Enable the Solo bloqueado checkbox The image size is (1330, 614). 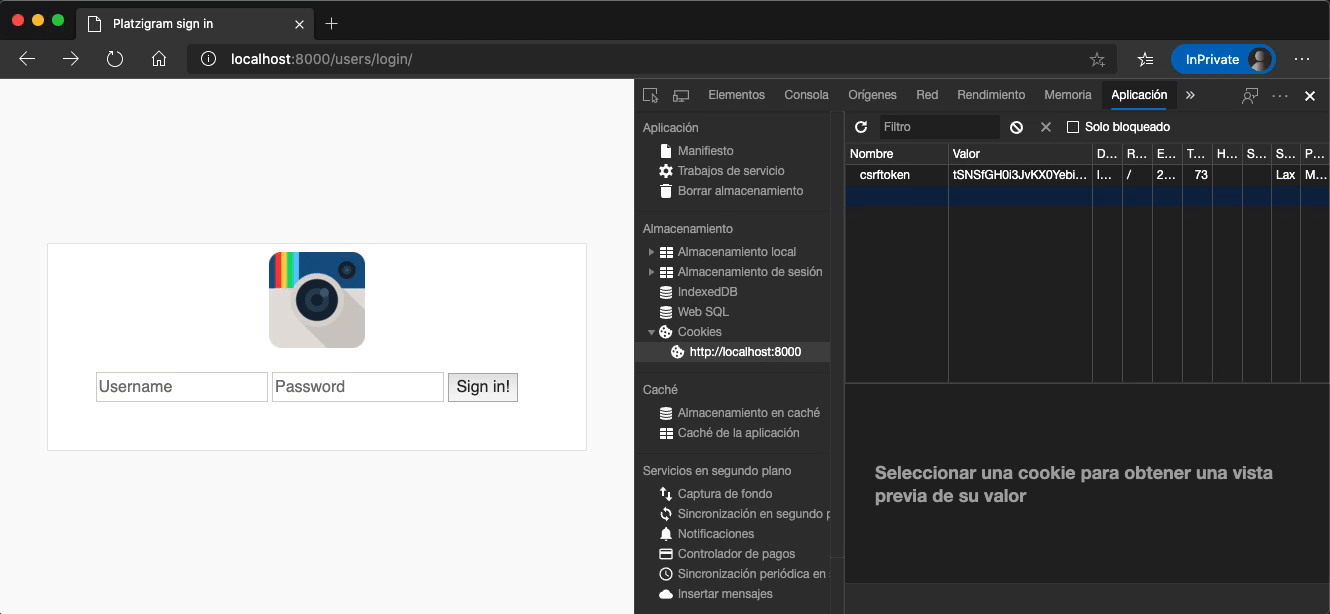(x=1073, y=127)
